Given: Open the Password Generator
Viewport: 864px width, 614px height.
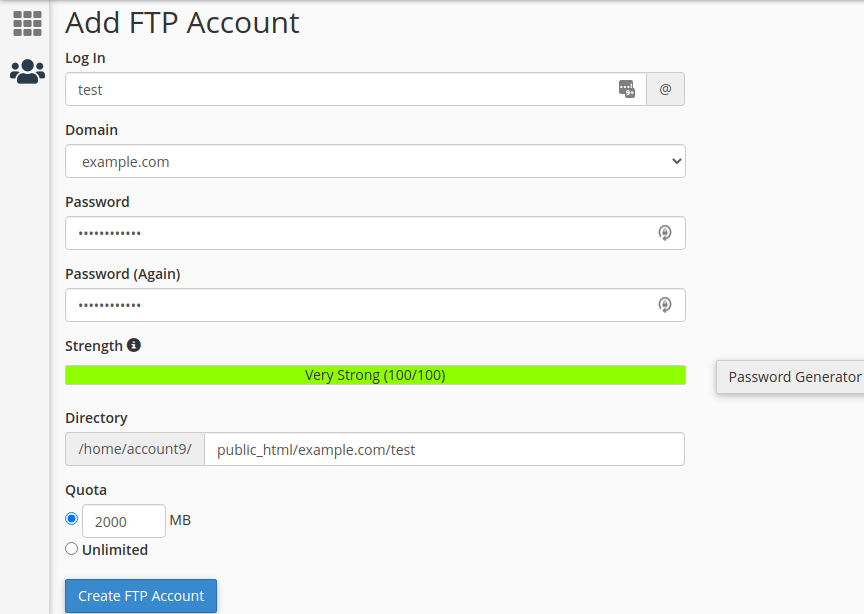Looking at the screenshot, I should tap(790, 377).
